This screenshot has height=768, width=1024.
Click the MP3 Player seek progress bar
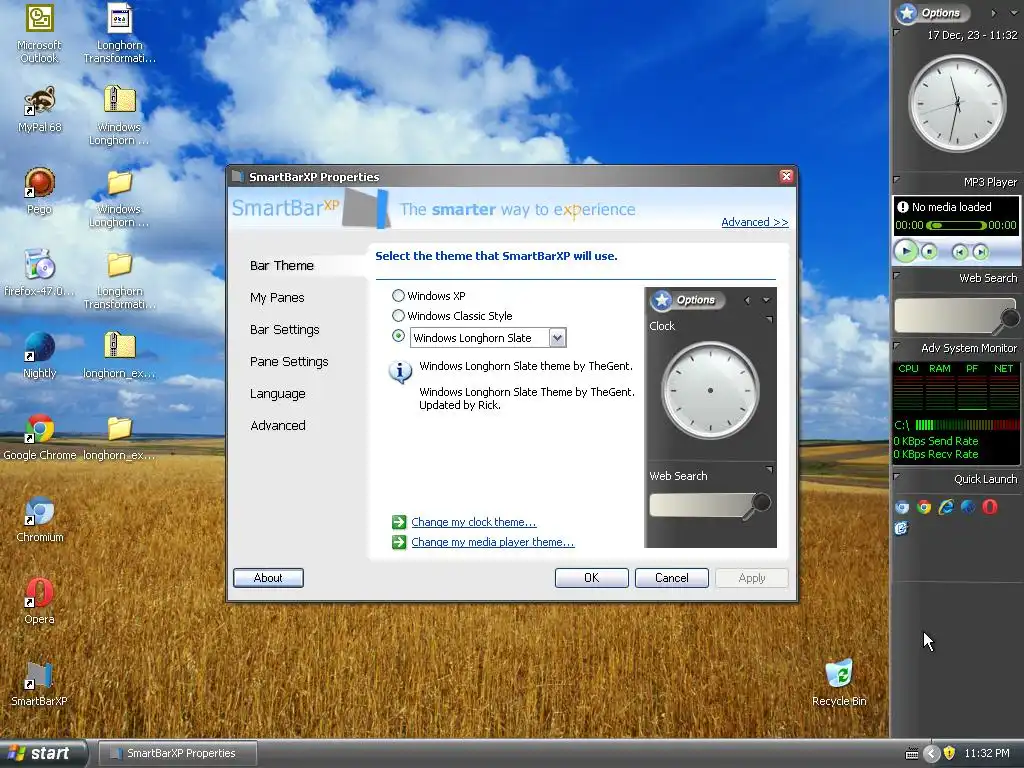[956, 225]
